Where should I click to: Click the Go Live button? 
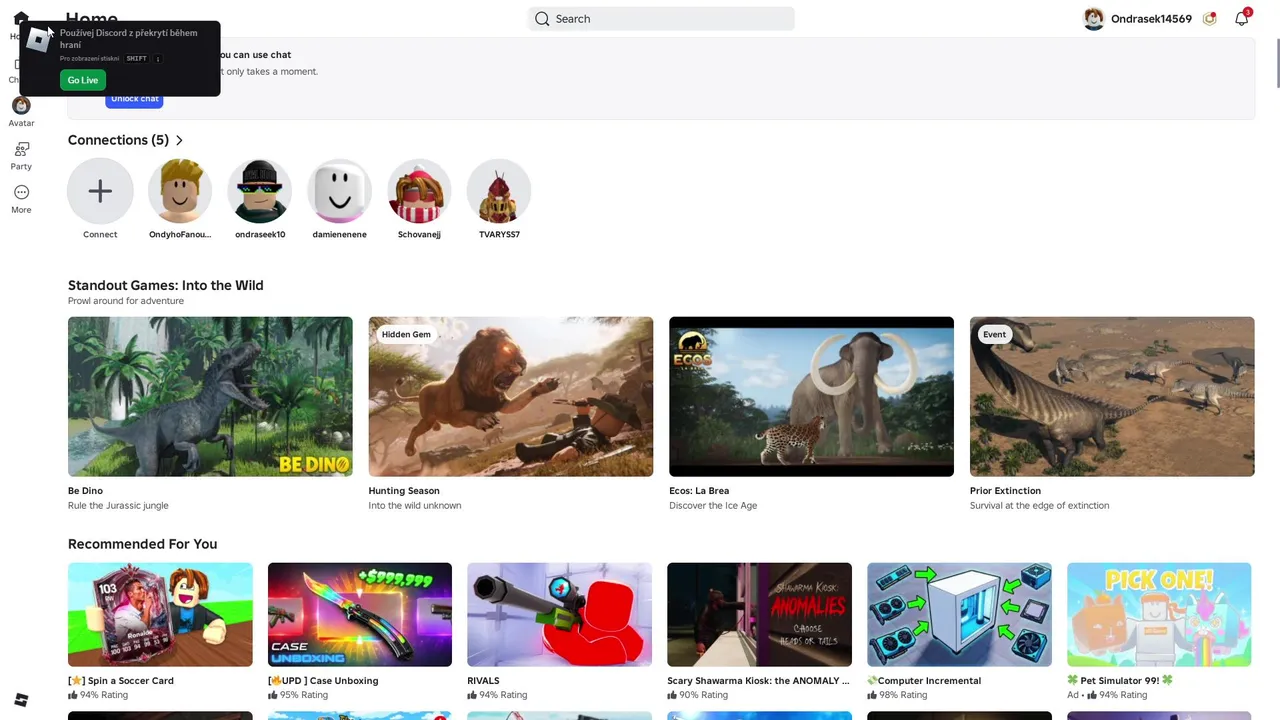pyautogui.click(x=83, y=80)
